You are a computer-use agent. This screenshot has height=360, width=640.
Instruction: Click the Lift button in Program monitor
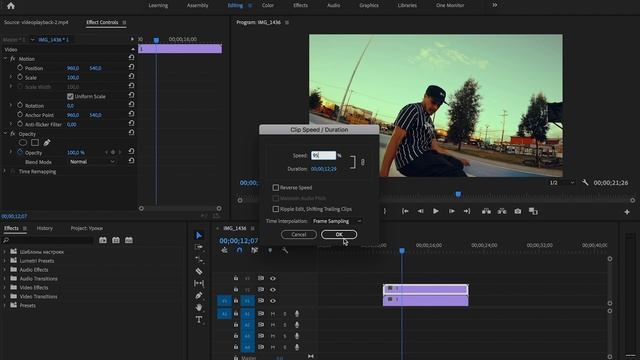pos(486,211)
